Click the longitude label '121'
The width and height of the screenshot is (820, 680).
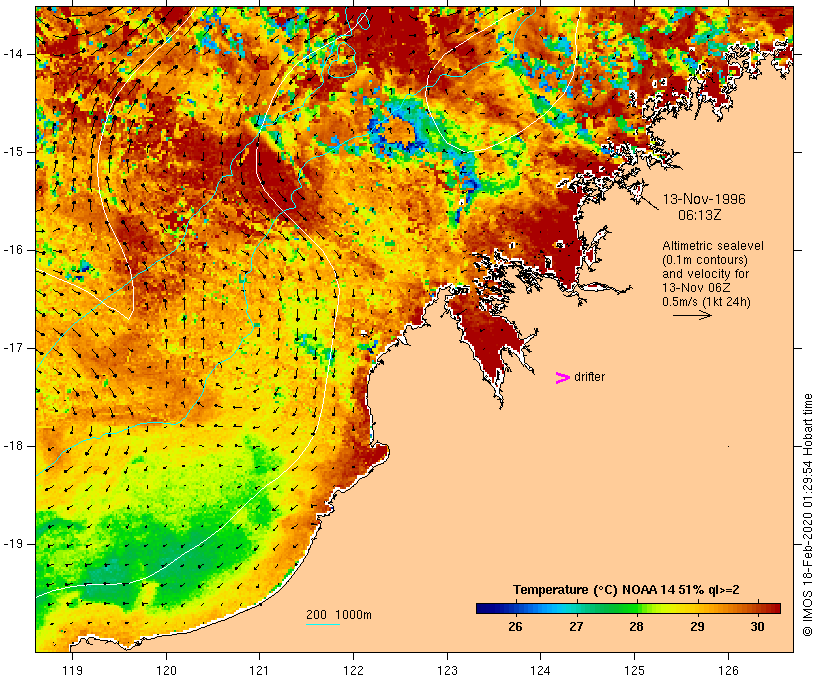(259, 670)
